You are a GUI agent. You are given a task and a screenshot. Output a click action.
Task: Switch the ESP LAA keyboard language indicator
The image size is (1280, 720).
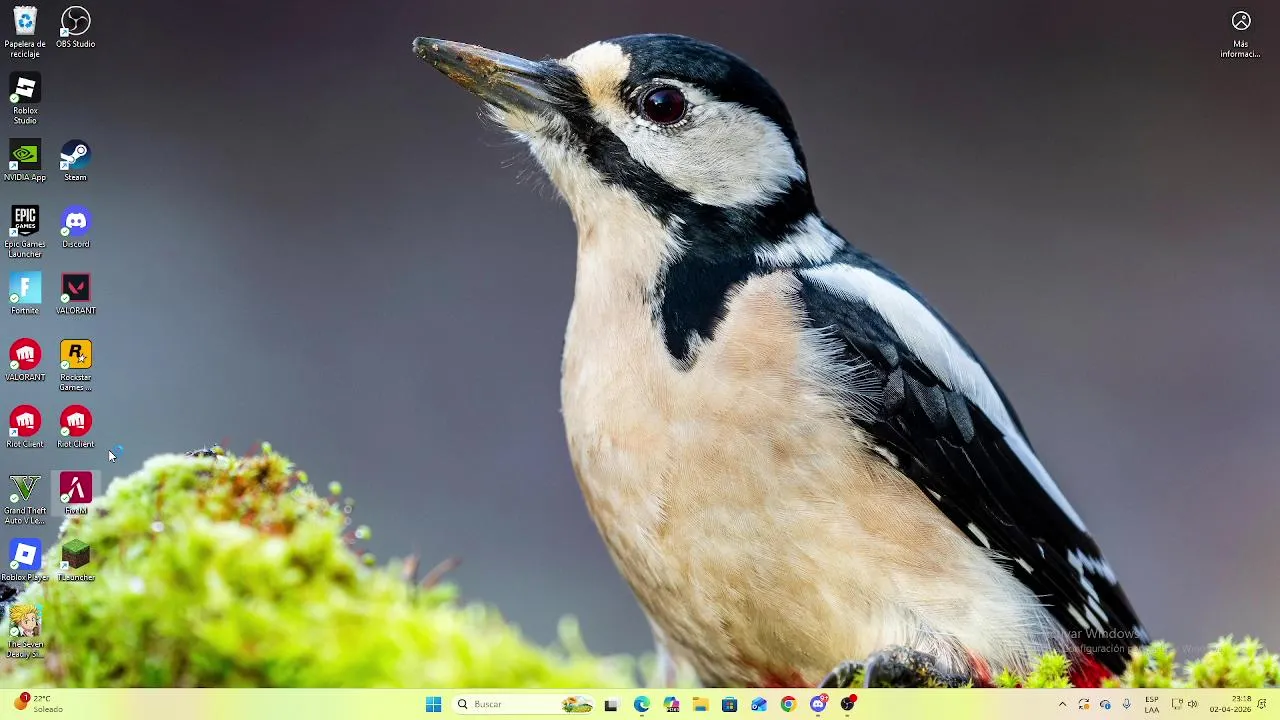point(1152,704)
